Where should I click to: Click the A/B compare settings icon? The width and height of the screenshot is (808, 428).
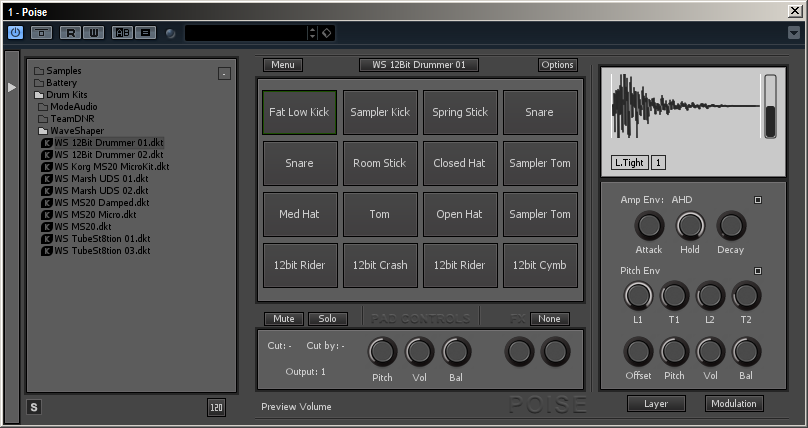[x=122, y=33]
